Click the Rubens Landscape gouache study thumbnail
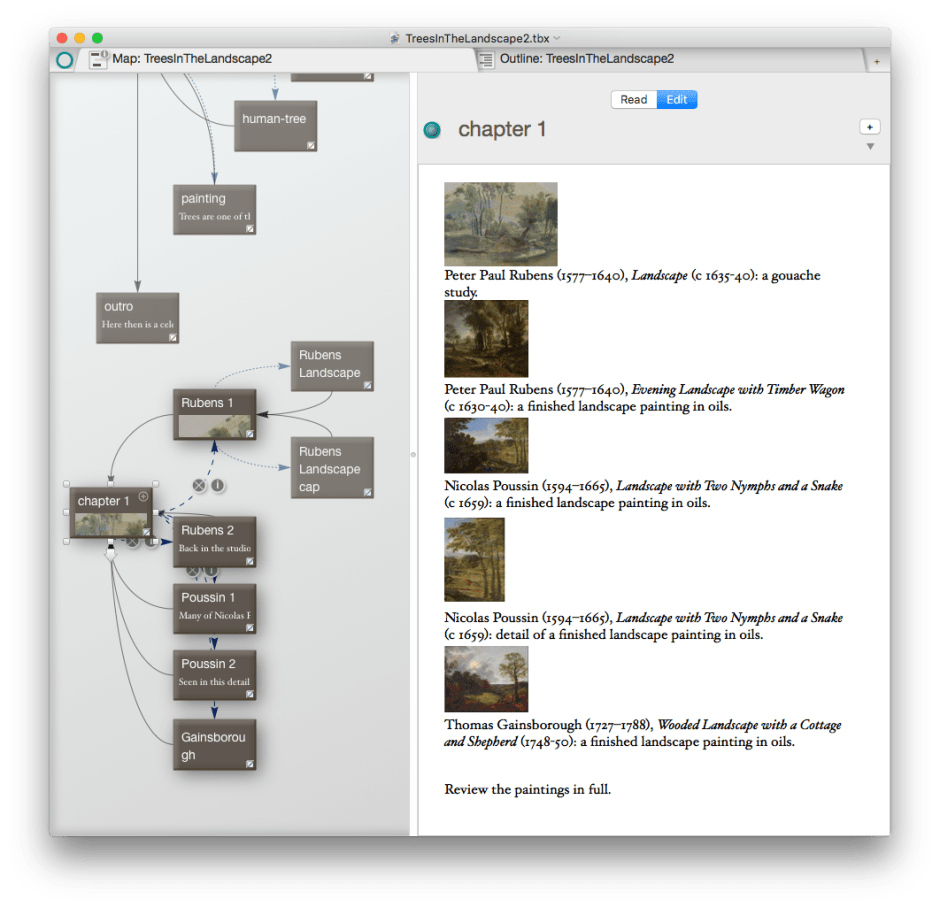 click(x=500, y=224)
